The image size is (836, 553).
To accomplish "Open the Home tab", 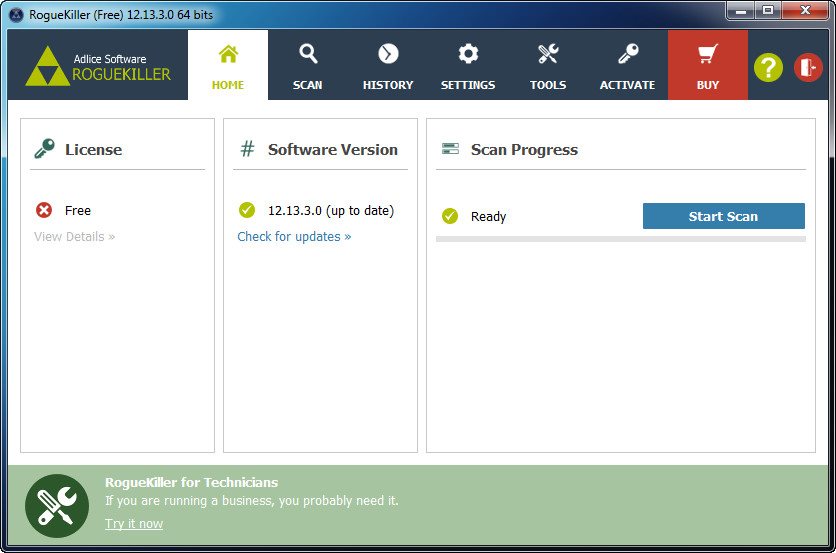I will coord(228,65).
